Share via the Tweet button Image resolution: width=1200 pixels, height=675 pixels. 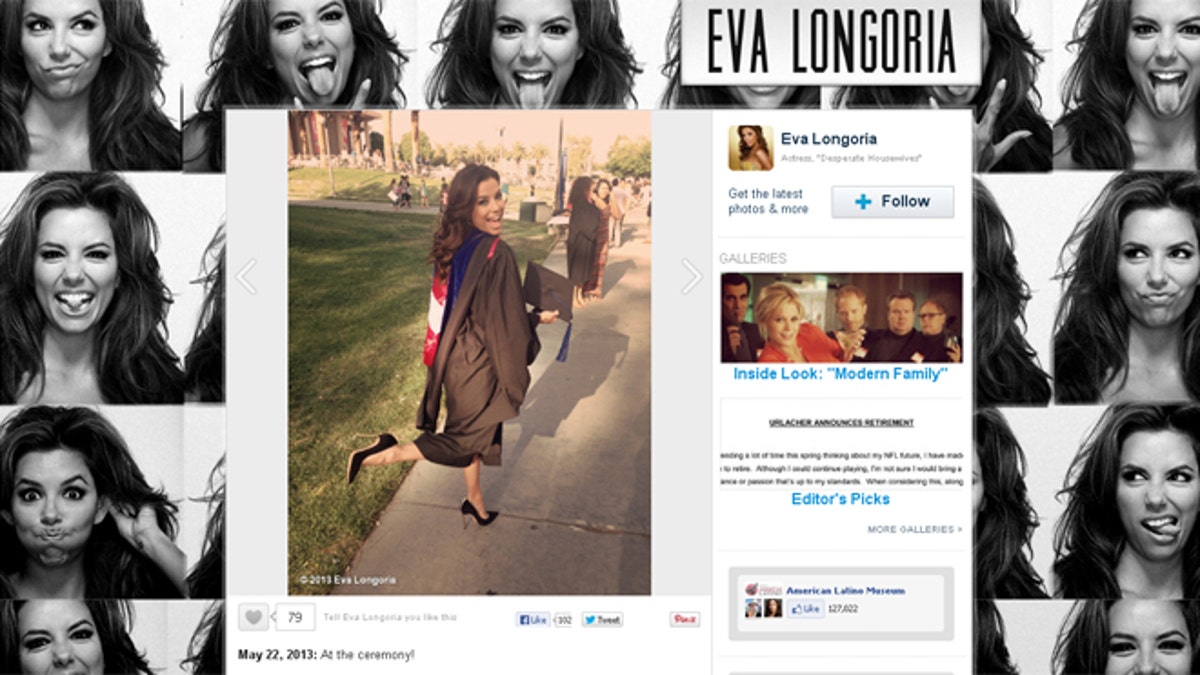(602, 619)
